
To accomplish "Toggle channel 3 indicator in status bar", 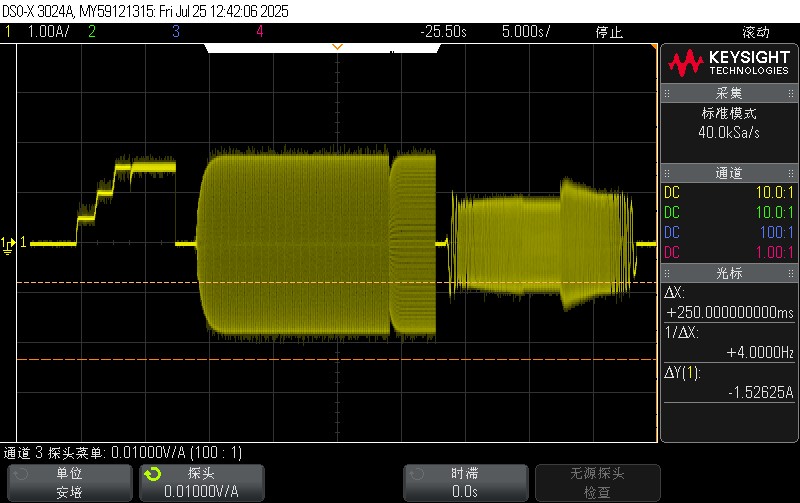I will (175, 31).
